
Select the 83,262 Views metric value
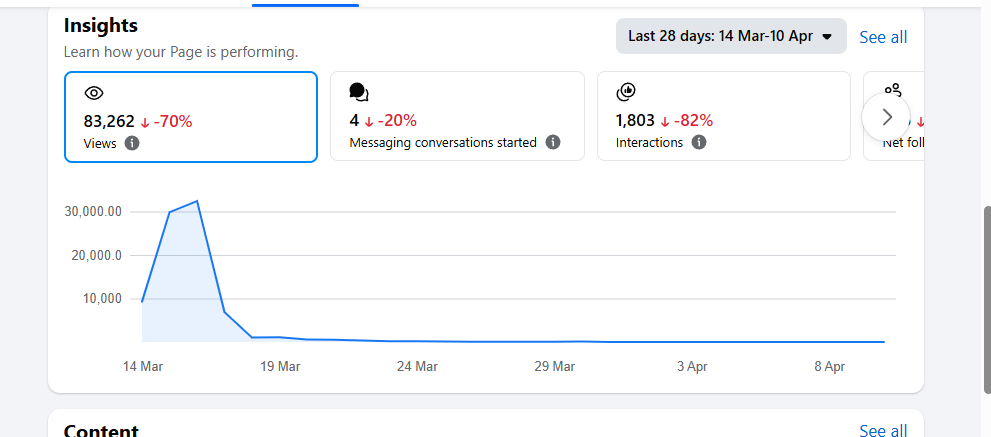pyautogui.click(x=109, y=121)
